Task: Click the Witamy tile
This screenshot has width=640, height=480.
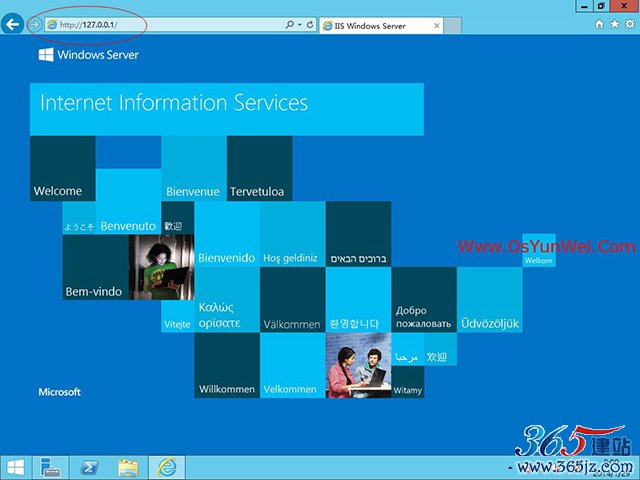Action: click(x=408, y=382)
